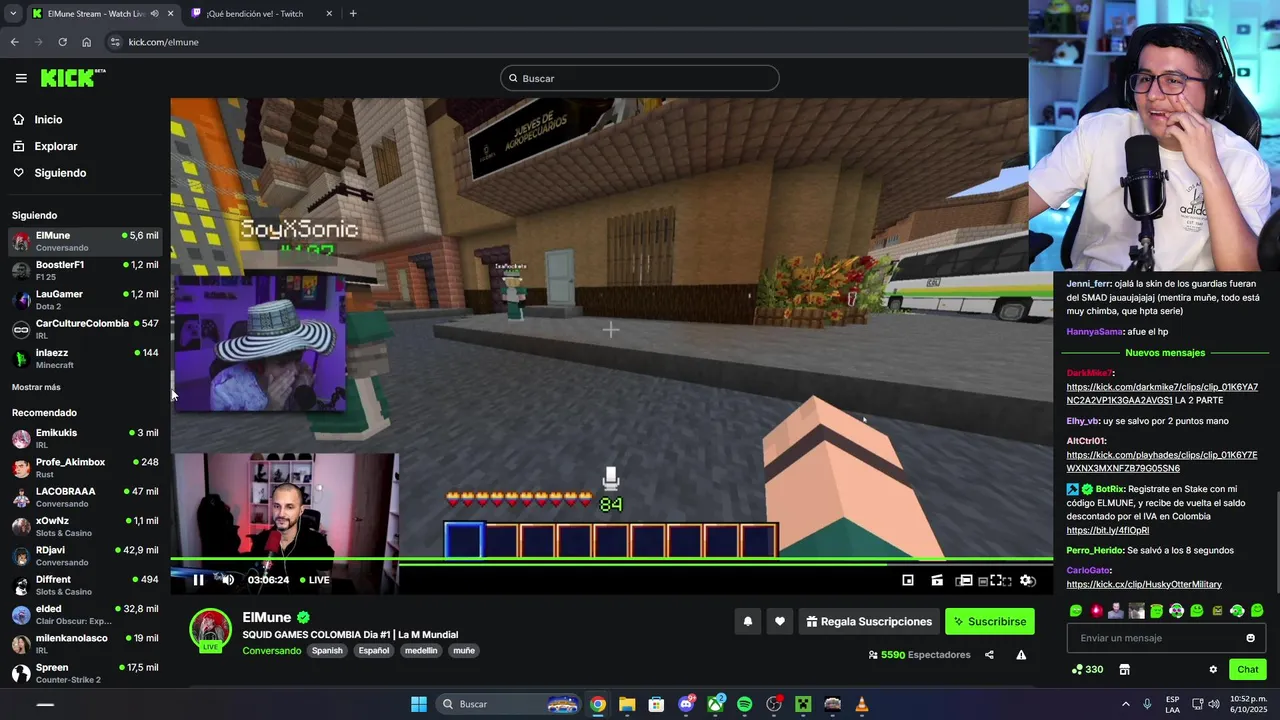Click the browser home button

(x=86, y=42)
